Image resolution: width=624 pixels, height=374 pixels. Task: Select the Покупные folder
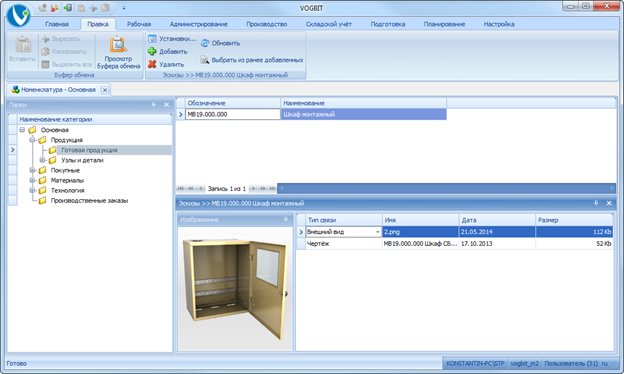click(65, 170)
